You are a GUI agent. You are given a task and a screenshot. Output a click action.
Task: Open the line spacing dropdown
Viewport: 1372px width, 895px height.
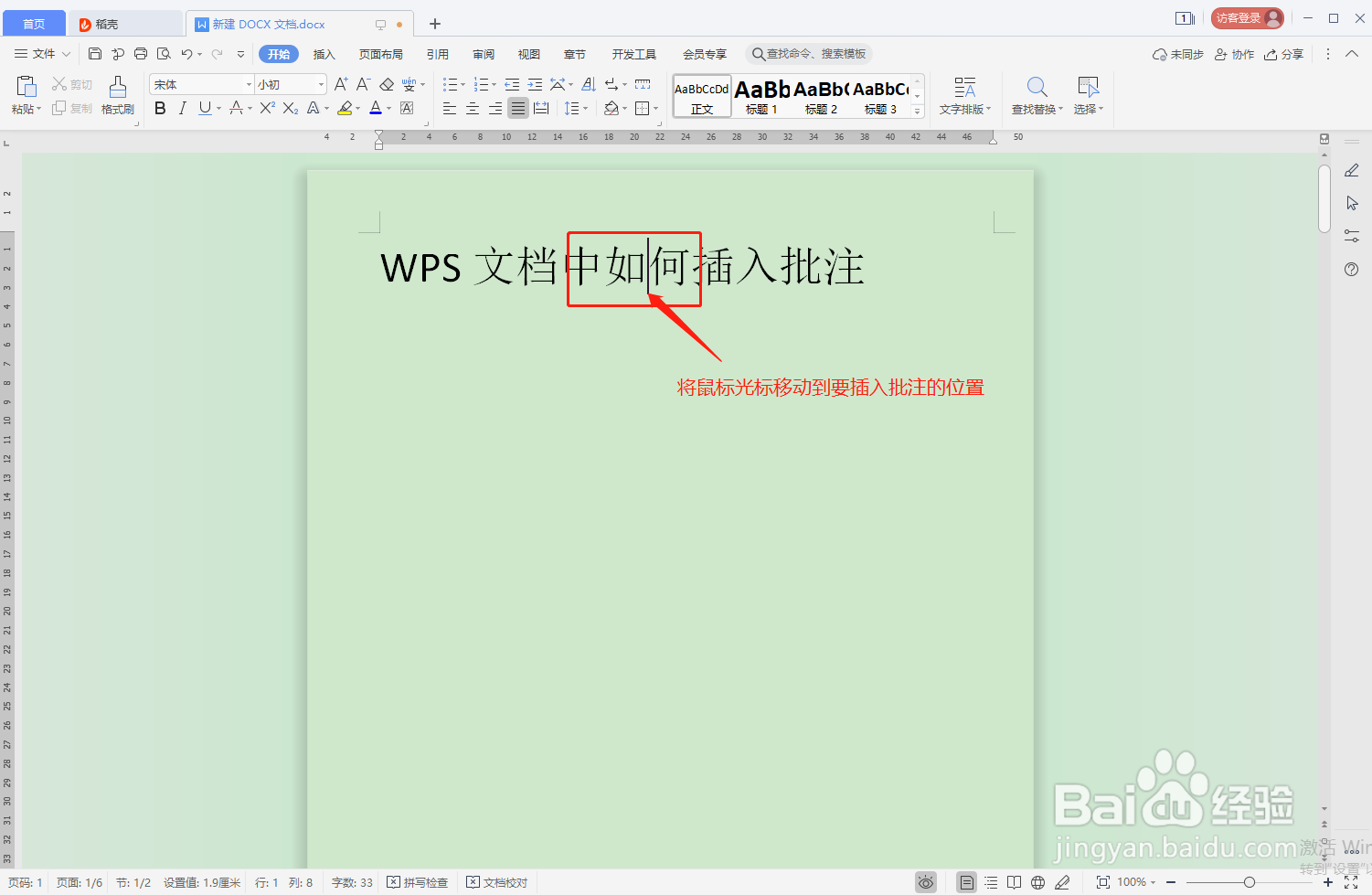[x=577, y=109]
